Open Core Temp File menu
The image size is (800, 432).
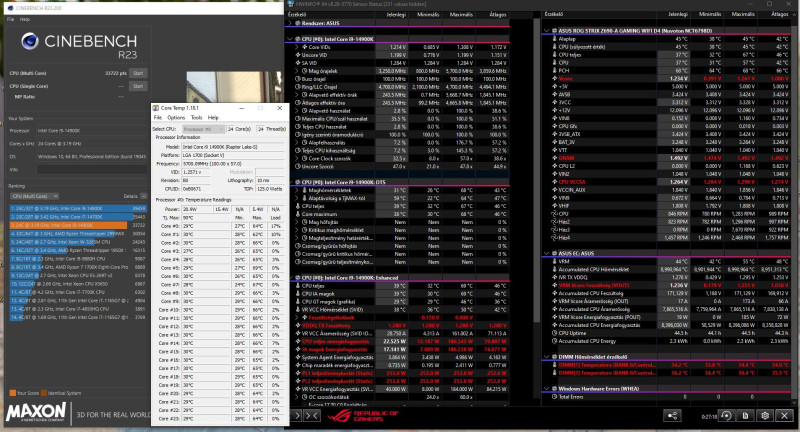coord(158,117)
